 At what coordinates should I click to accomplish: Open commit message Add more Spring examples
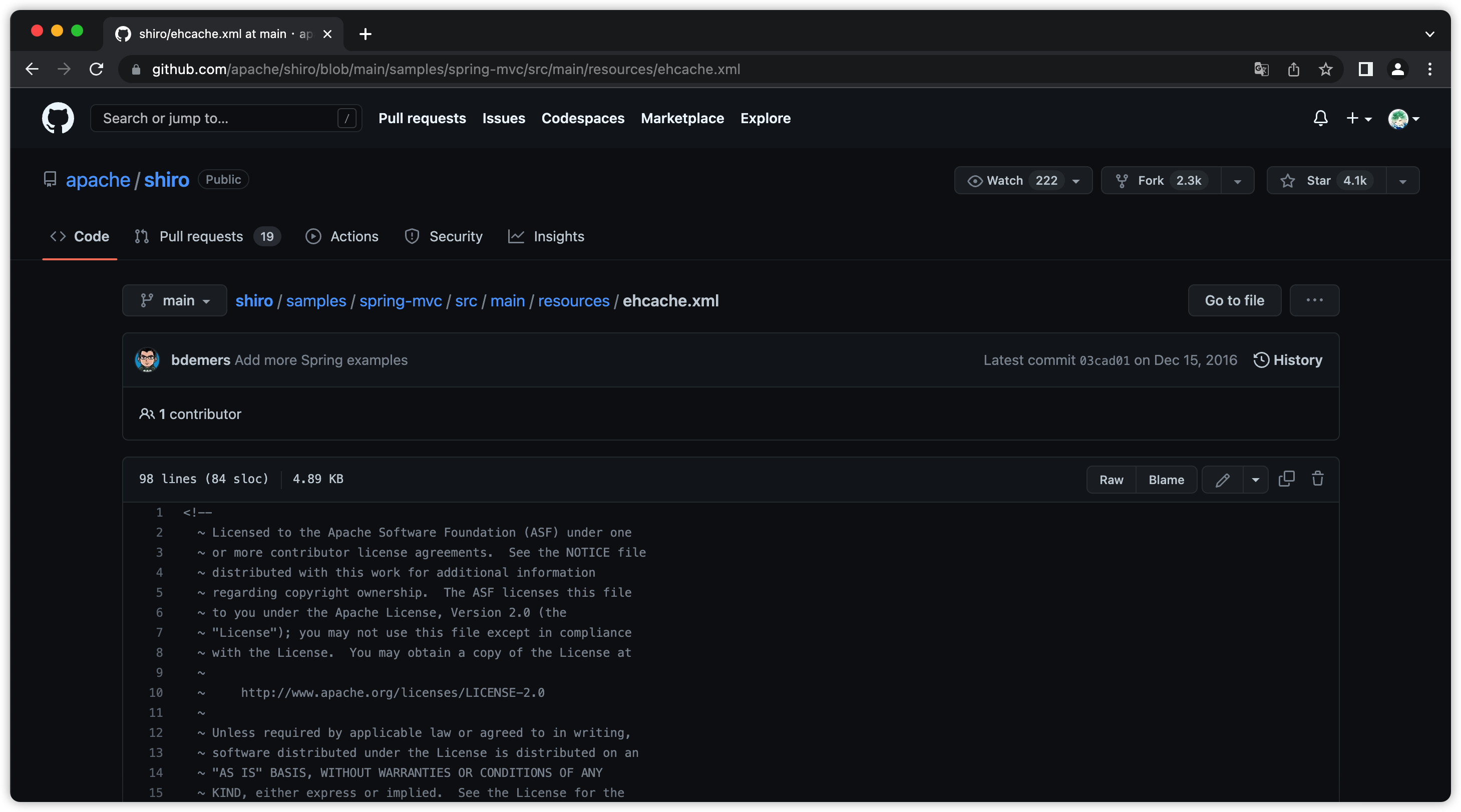click(321, 359)
